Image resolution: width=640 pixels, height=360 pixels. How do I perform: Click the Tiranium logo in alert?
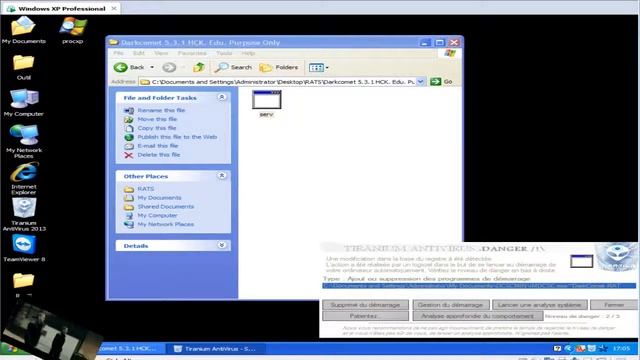click(617, 257)
